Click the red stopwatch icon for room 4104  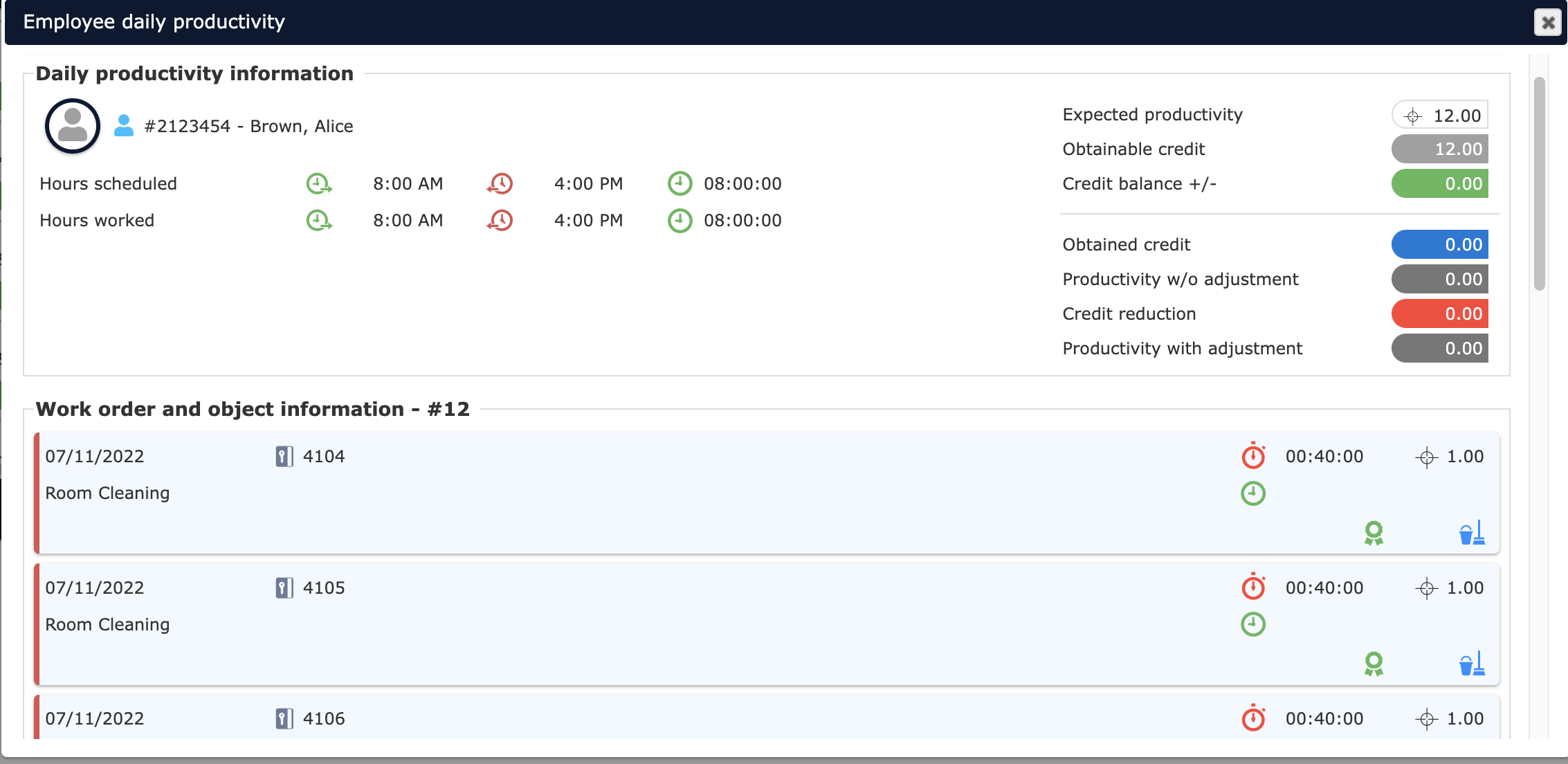(1253, 456)
